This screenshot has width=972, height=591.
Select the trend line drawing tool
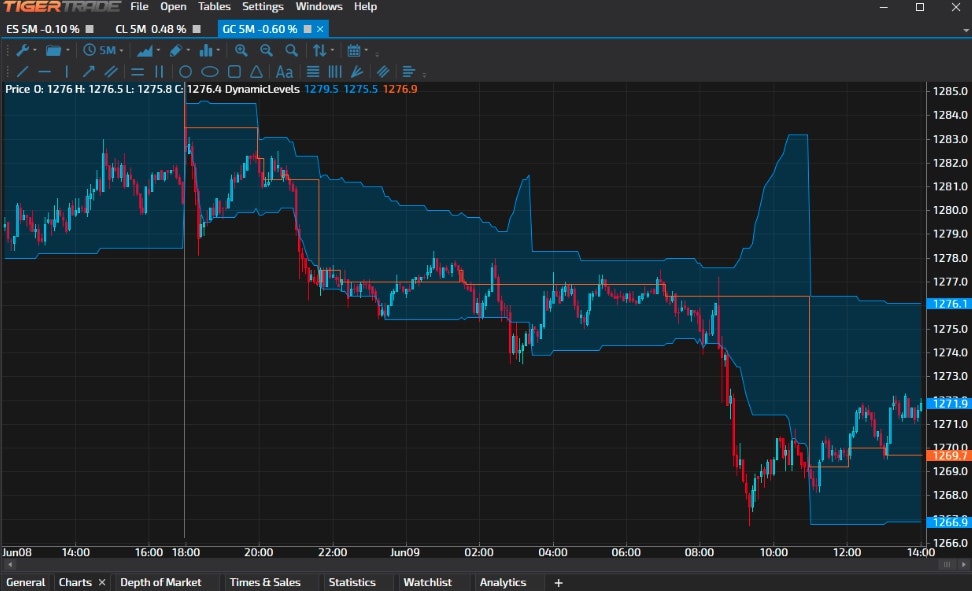pos(20,71)
